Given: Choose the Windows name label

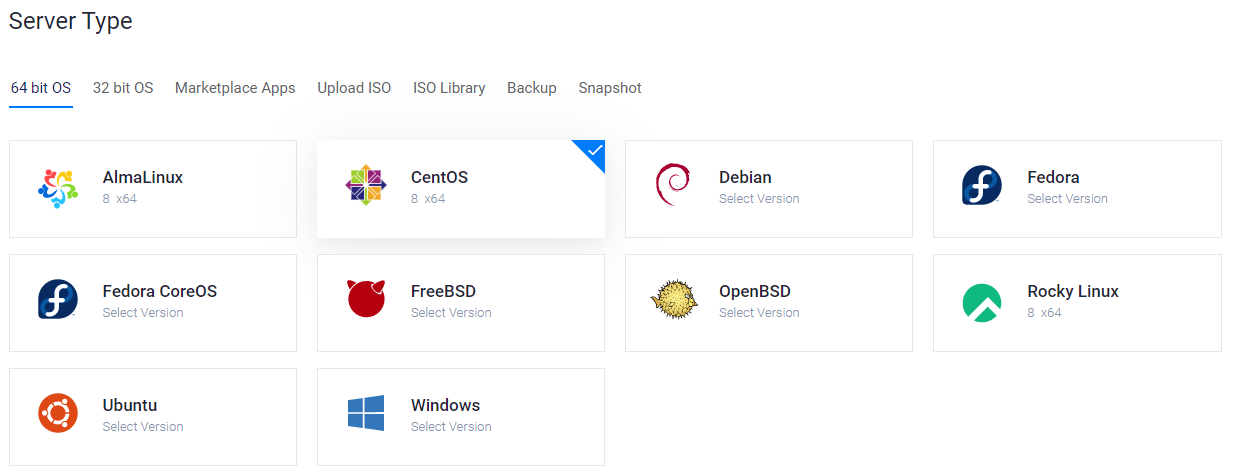Looking at the screenshot, I should [445, 406].
